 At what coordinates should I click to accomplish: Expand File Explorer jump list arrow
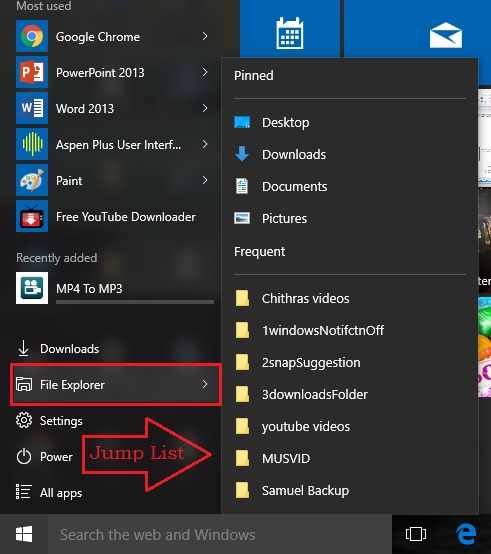(x=205, y=384)
